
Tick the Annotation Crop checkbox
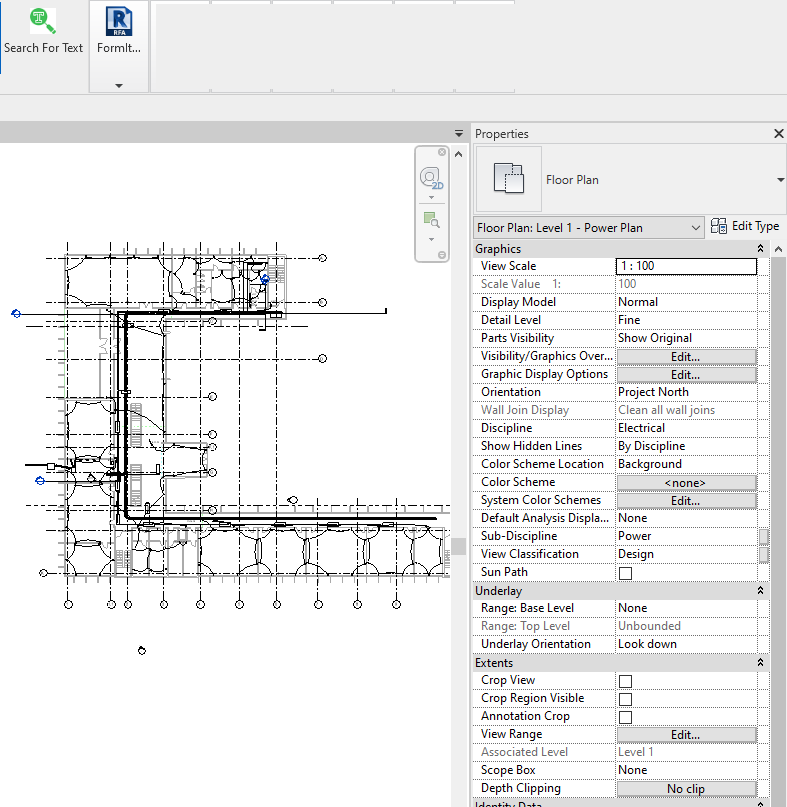point(625,717)
